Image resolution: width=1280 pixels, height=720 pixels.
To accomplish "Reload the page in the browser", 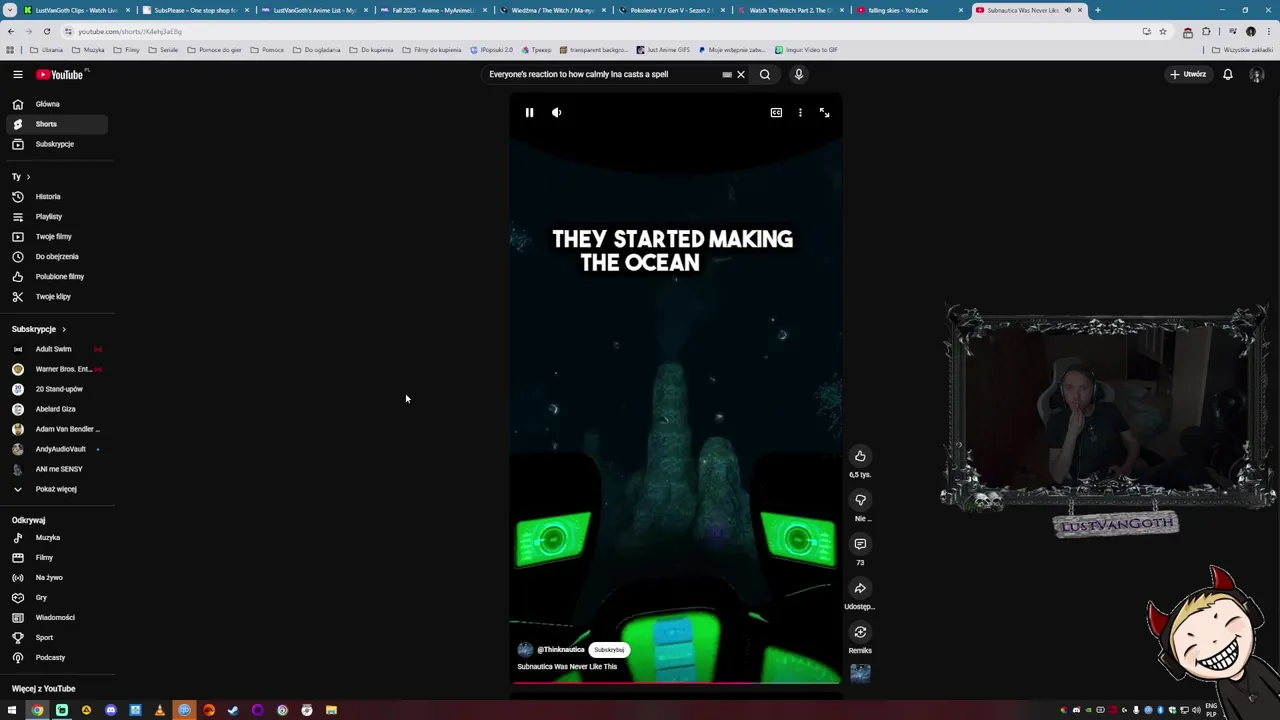I will 46,31.
